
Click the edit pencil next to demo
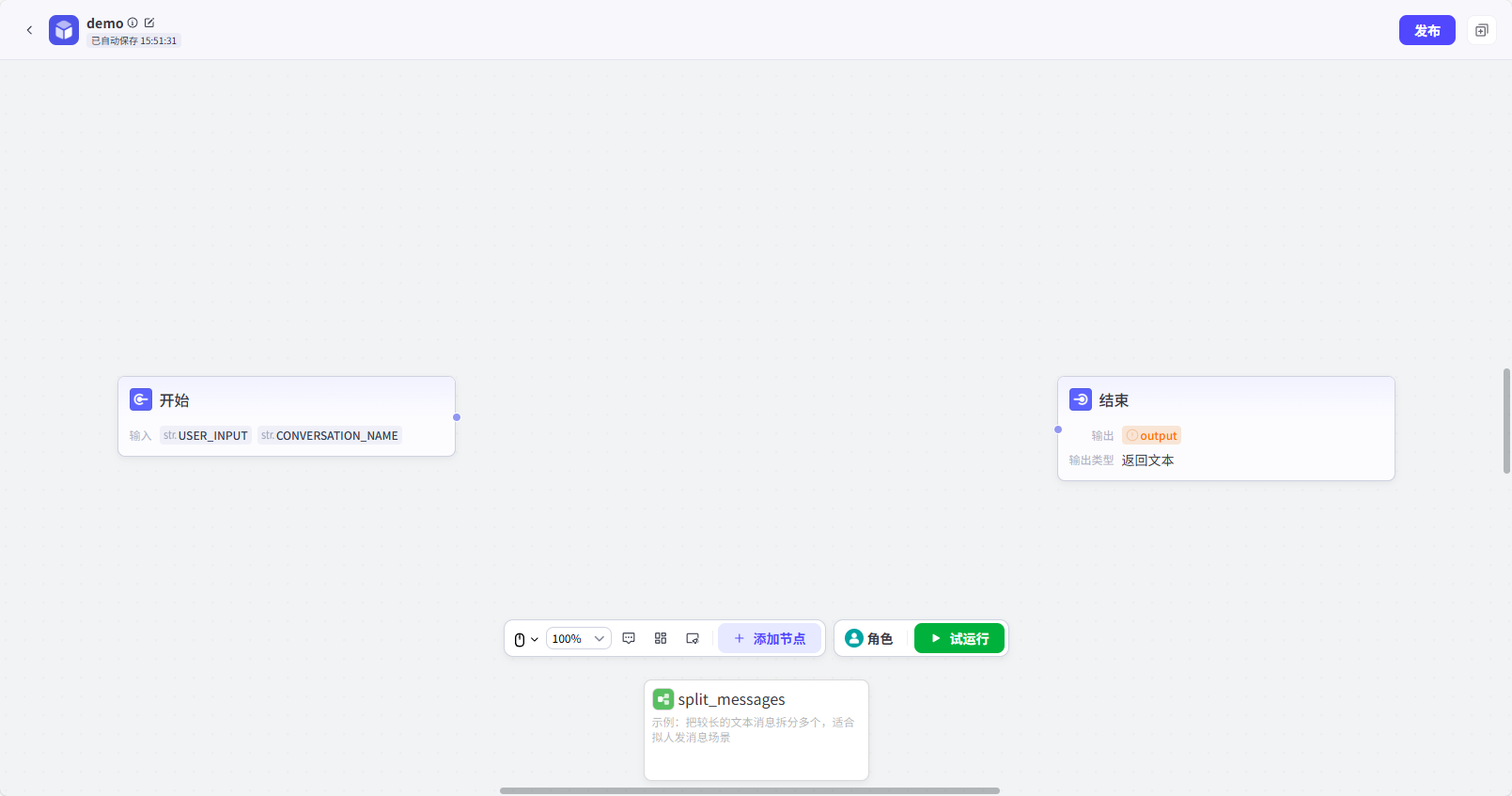coord(149,23)
